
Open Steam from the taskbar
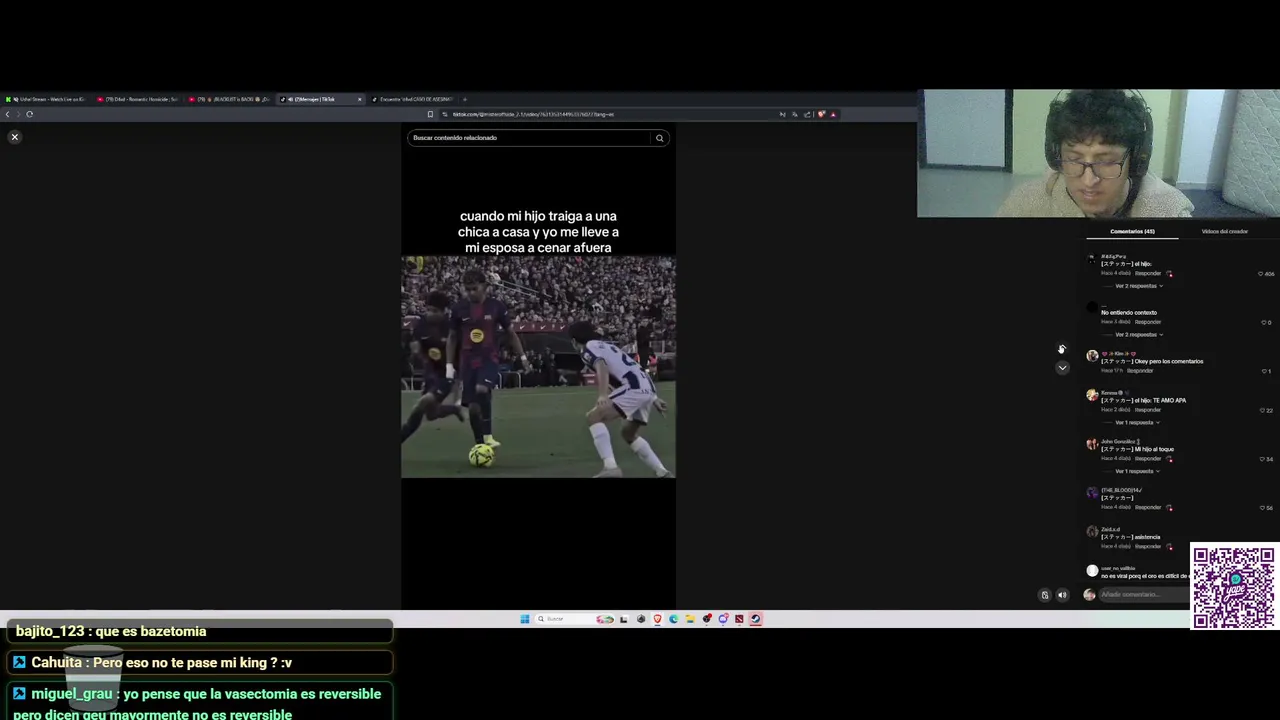coord(755,619)
